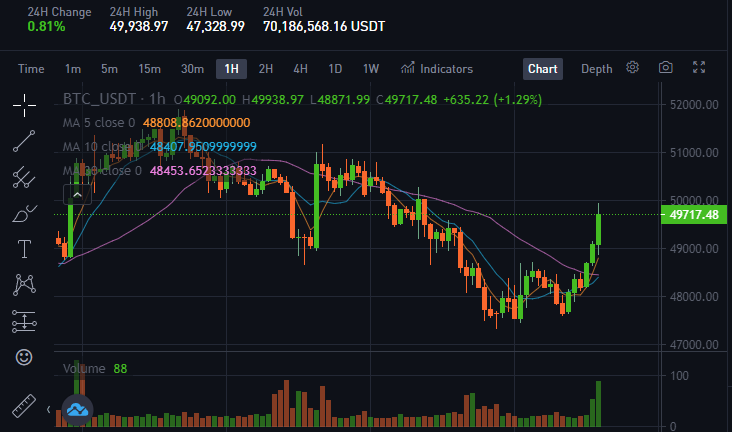This screenshot has height=432, width=732.
Task: Click the 49717.48 current price label
Action: [694, 215]
